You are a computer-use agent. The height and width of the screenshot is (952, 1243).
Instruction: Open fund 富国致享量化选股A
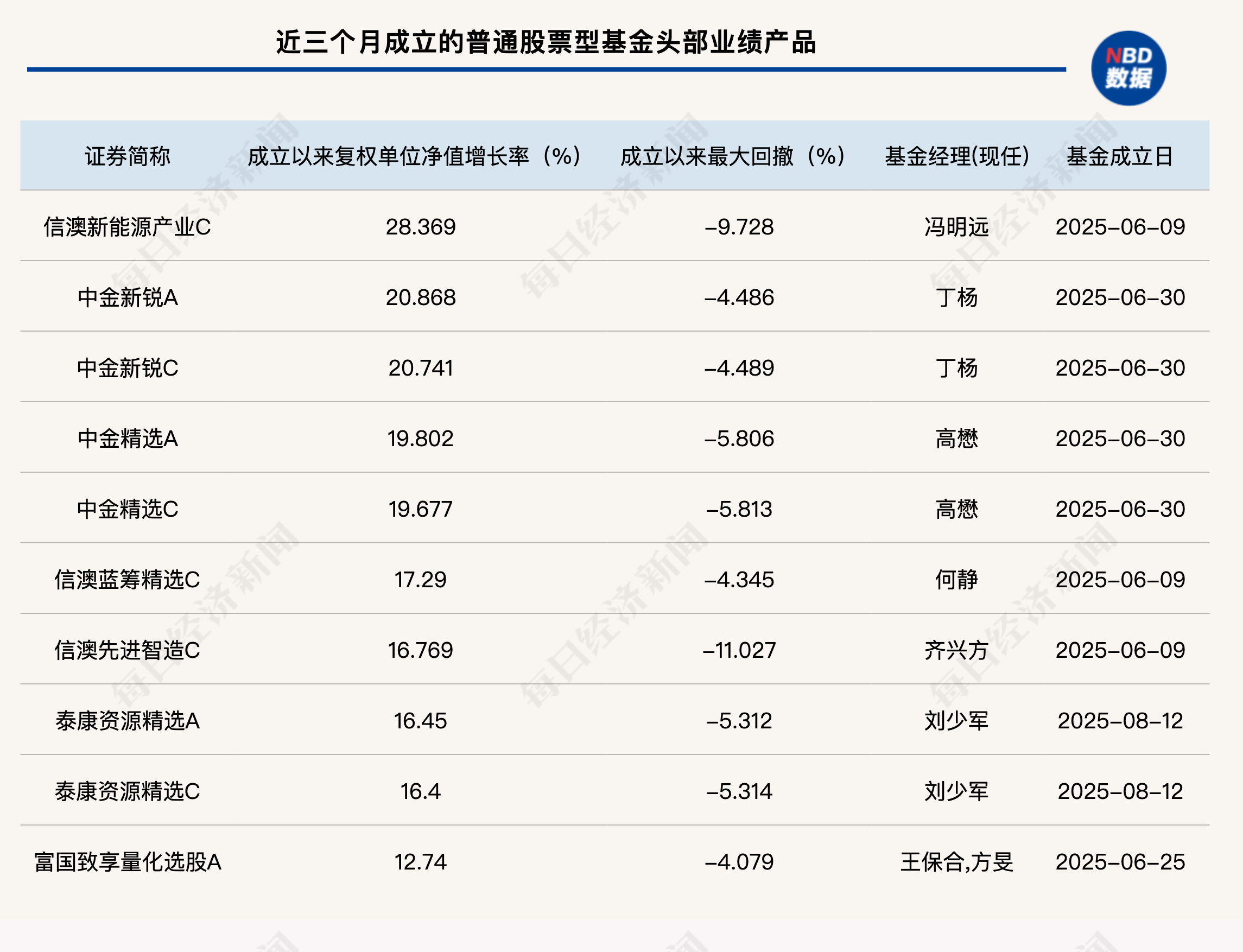[x=128, y=862]
